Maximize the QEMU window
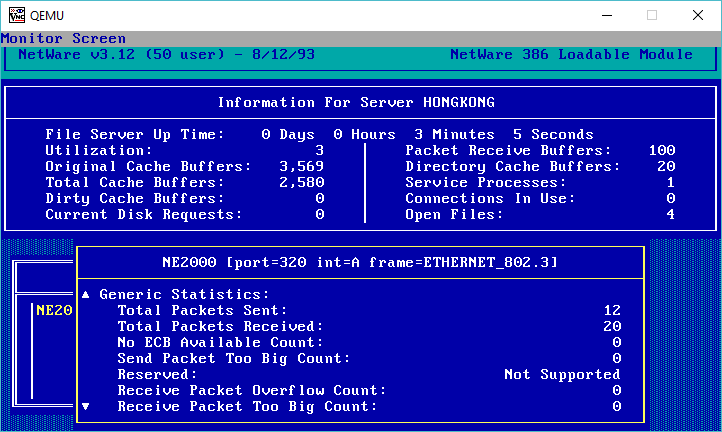Image resolution: width=722 pixels, height=432 pixels. (x=652, y=15)
